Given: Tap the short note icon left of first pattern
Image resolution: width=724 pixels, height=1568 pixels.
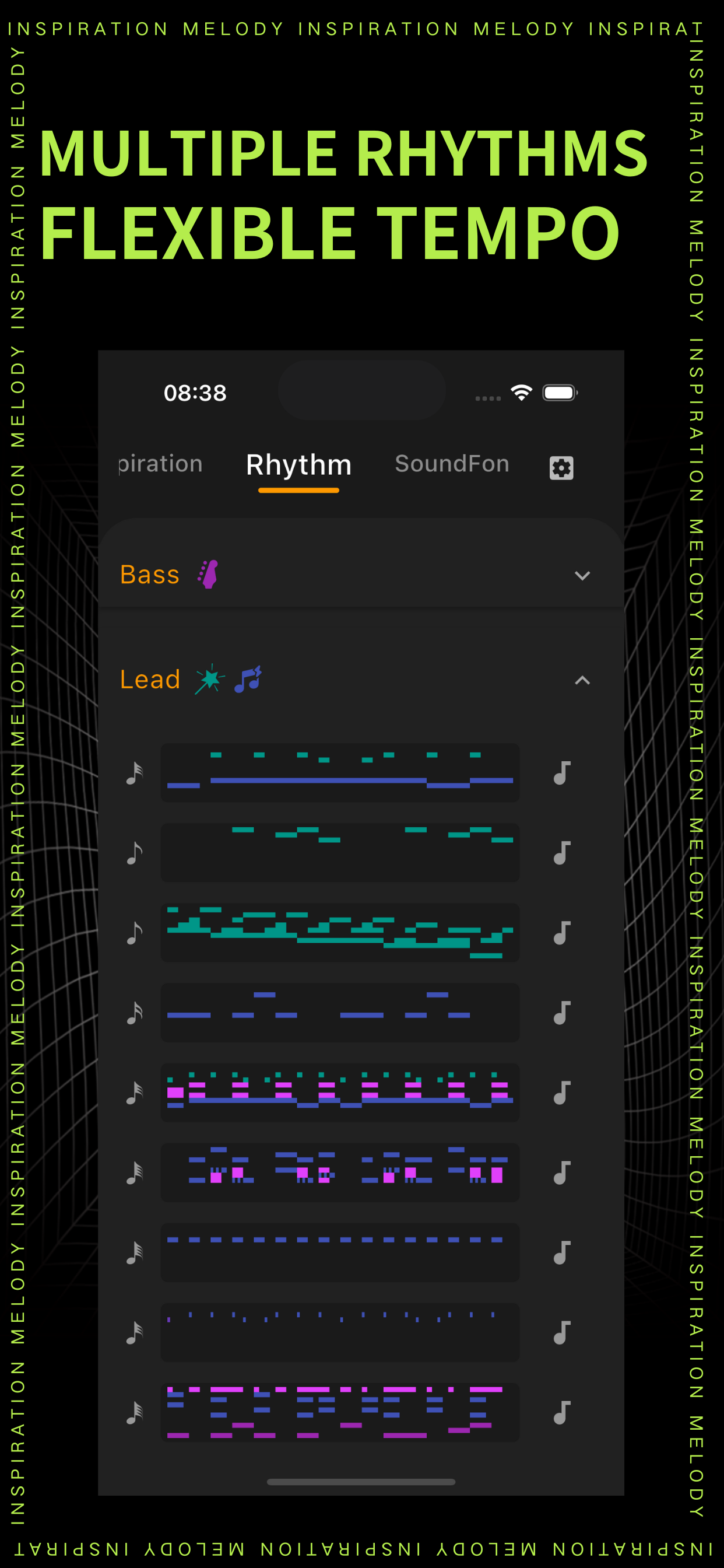Looking at the screenshot, I should tap(135, 773).
